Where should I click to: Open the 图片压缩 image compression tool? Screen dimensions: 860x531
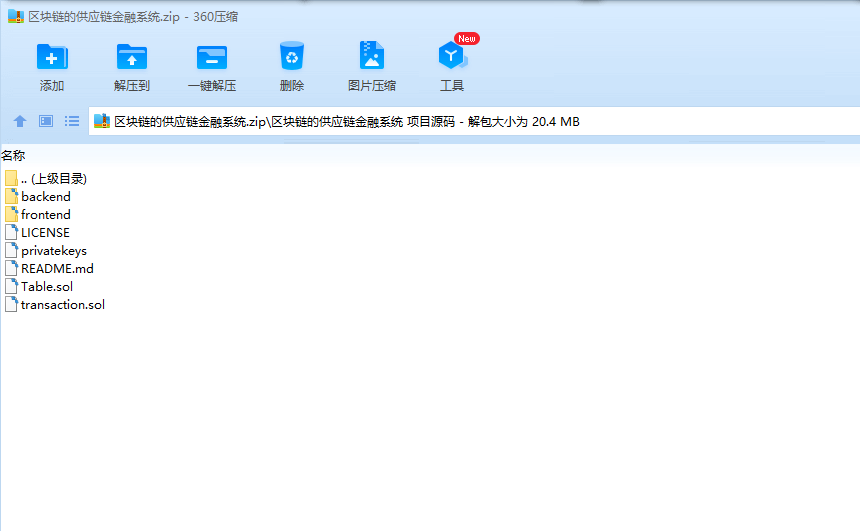click(372, 55)
